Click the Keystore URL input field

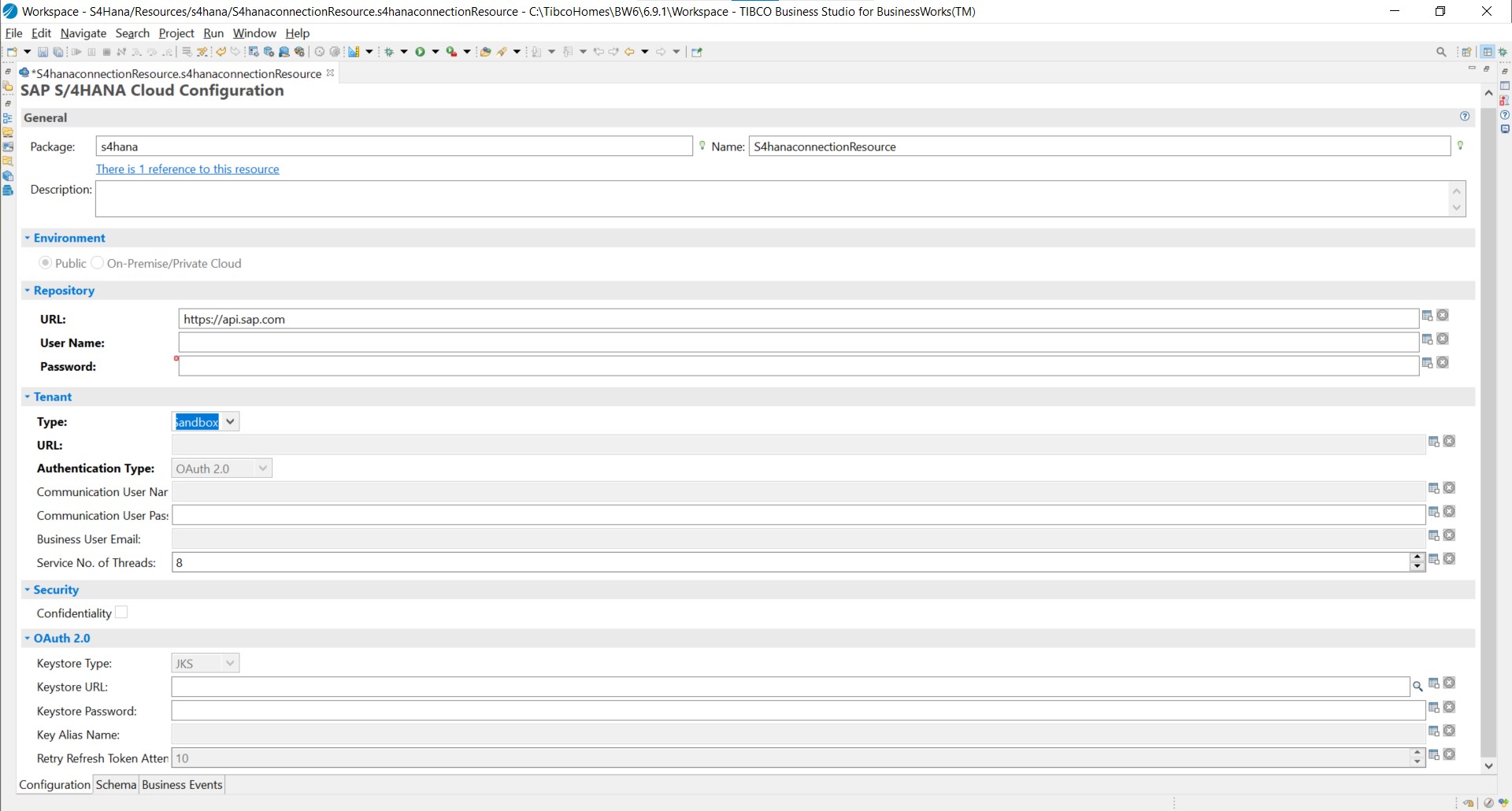pyautogui.click(x=791, y=687)
